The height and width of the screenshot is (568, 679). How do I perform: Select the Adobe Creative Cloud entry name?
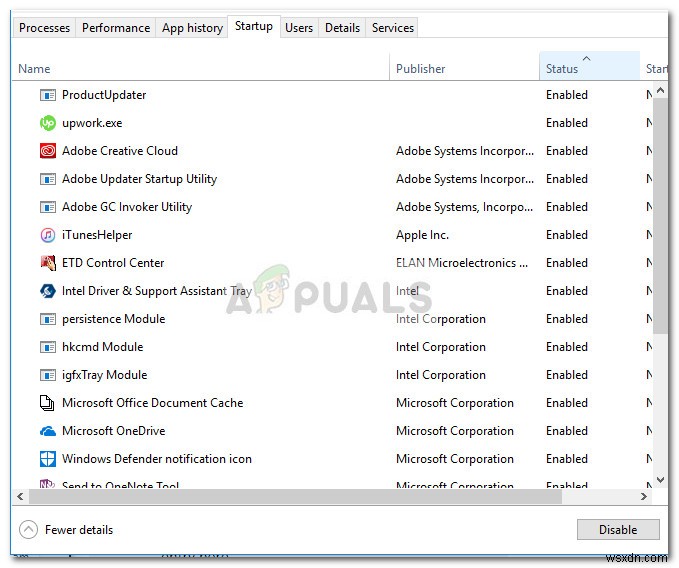pyautogui.click(x=120, y=151)
